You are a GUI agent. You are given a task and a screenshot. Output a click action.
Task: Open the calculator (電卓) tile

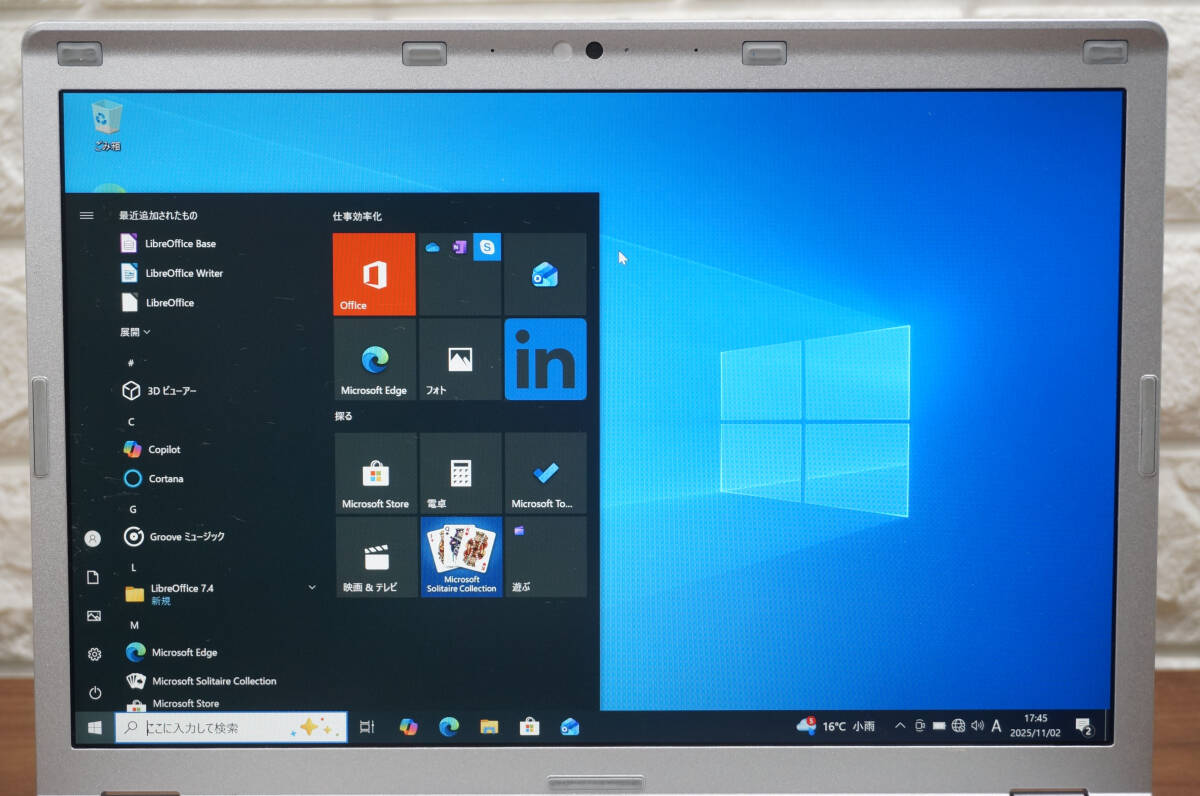460,473
